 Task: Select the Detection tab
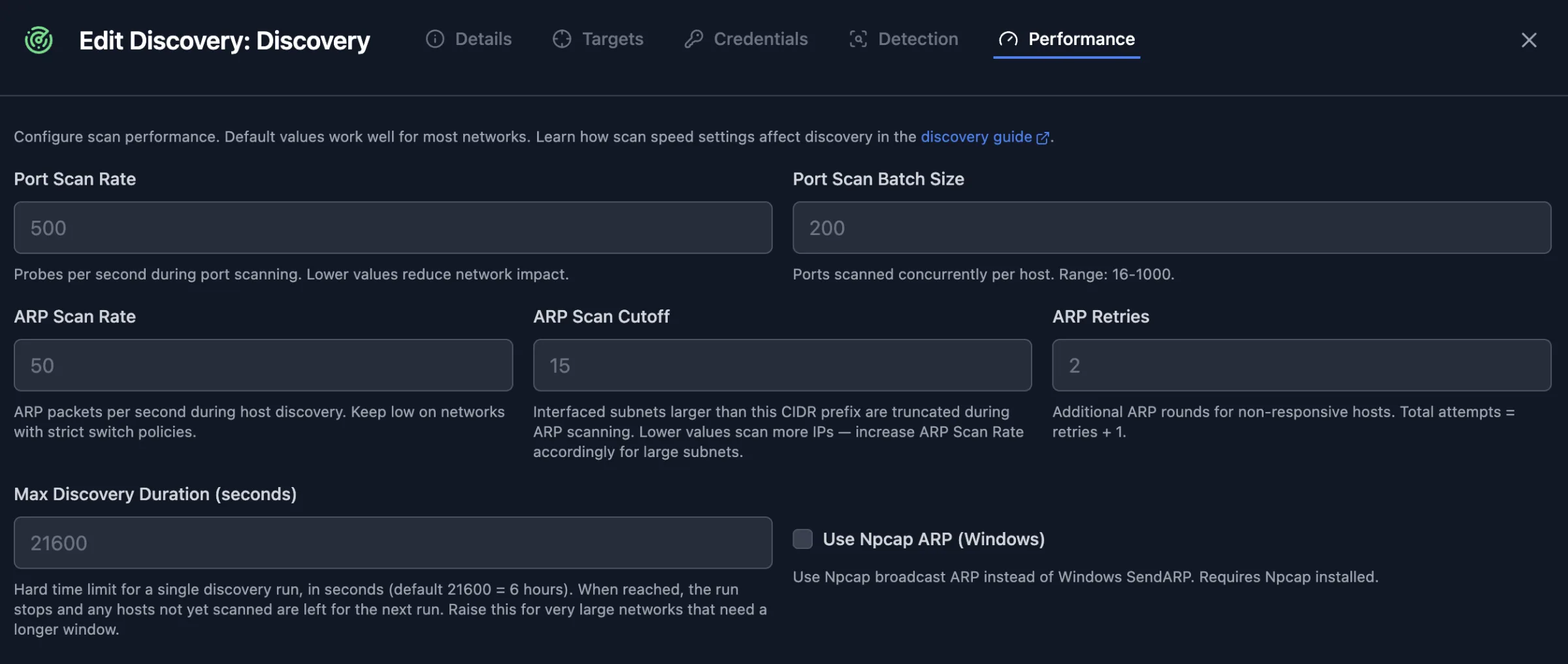tap(904, 39)
